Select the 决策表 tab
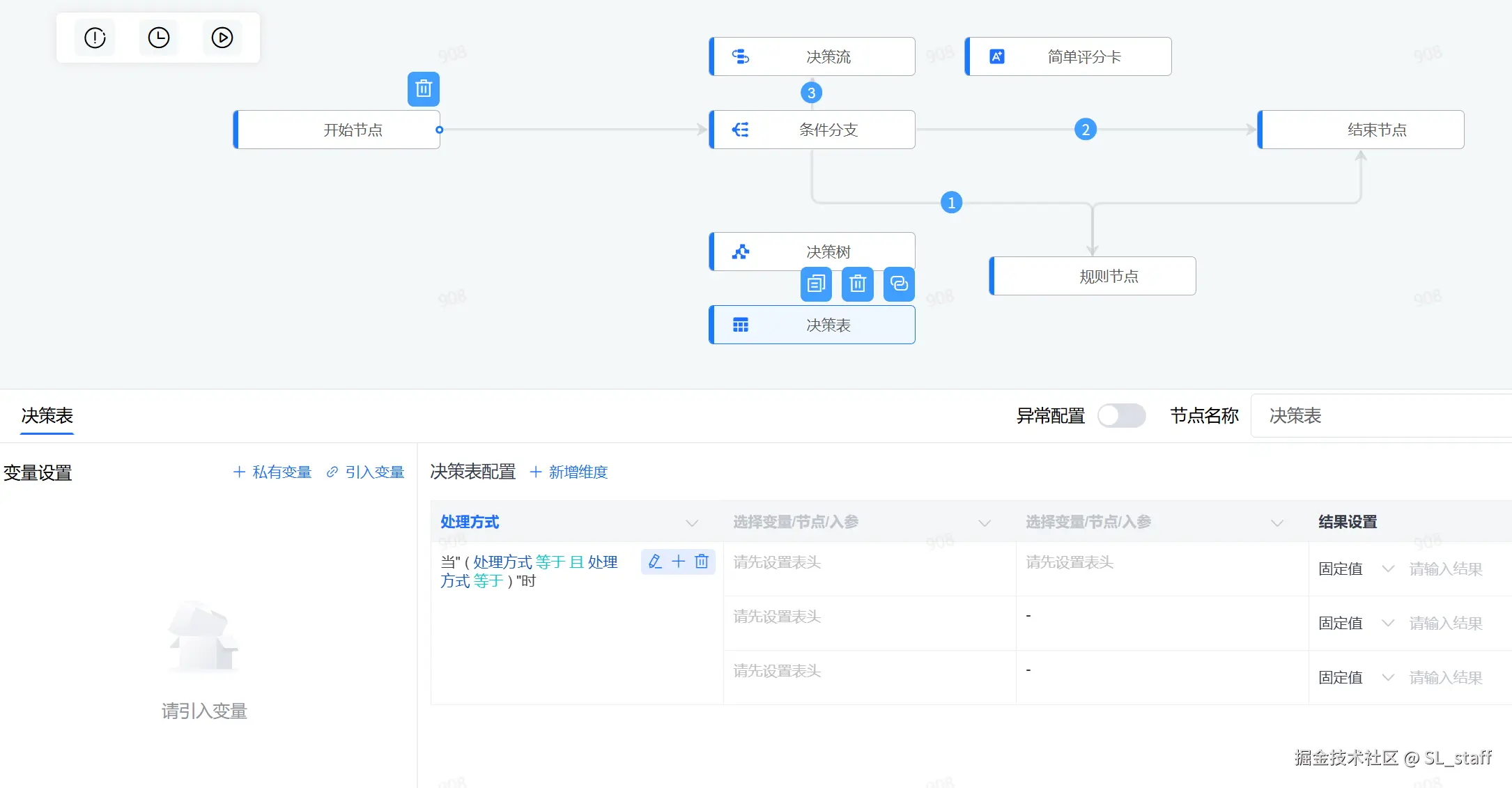 (47, 416)
